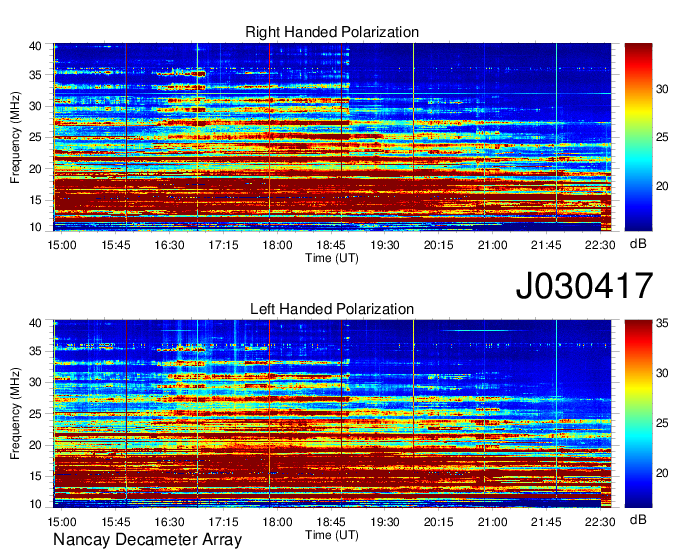Click the 20 MHz frequency tick on the bottom plot
The height and width of the screenshot is (552, 680).
pos(35,445)
